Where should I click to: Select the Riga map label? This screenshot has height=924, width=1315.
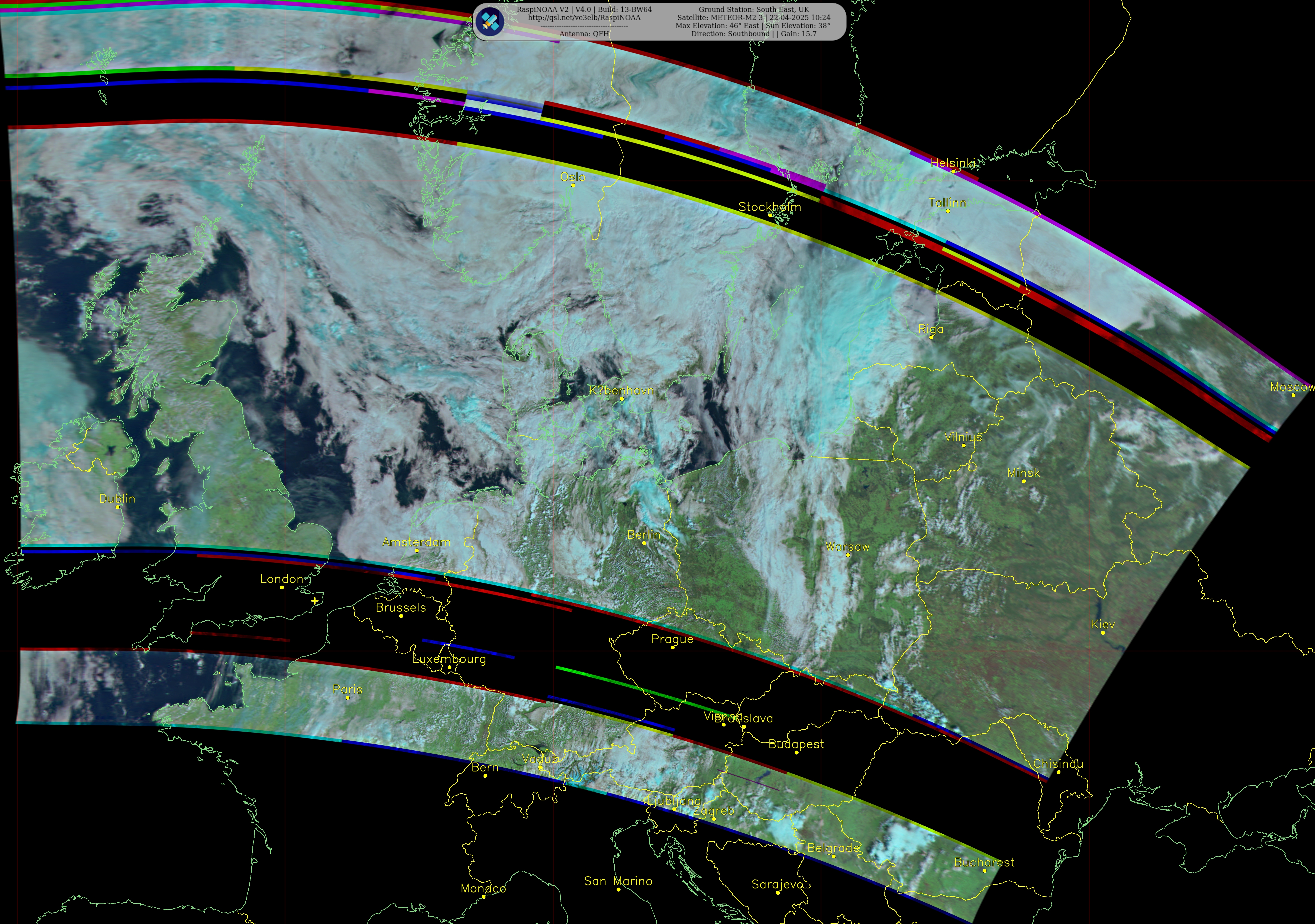coord(931,329)
